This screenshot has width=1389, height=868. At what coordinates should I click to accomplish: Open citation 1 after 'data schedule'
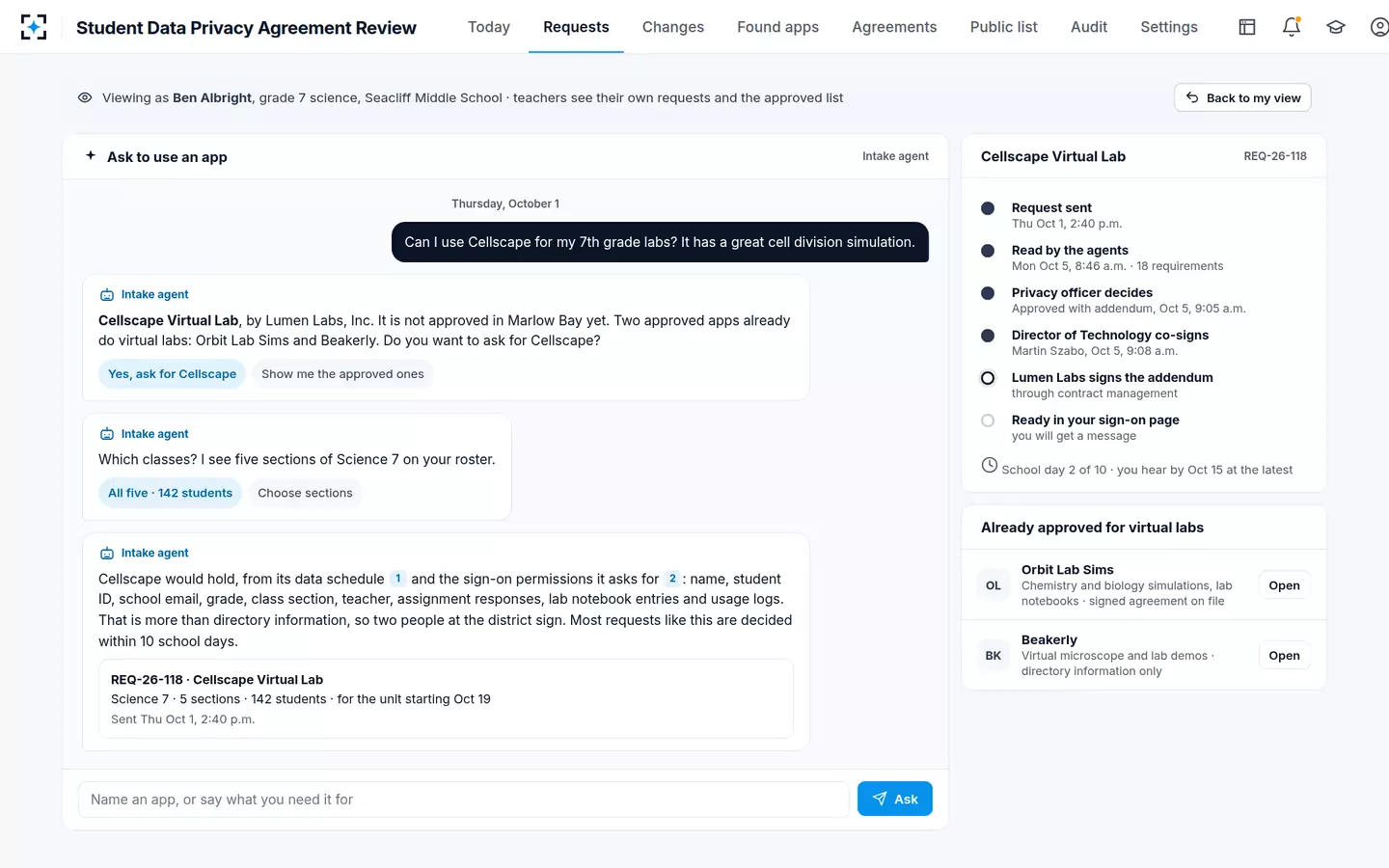click(397, 579)
